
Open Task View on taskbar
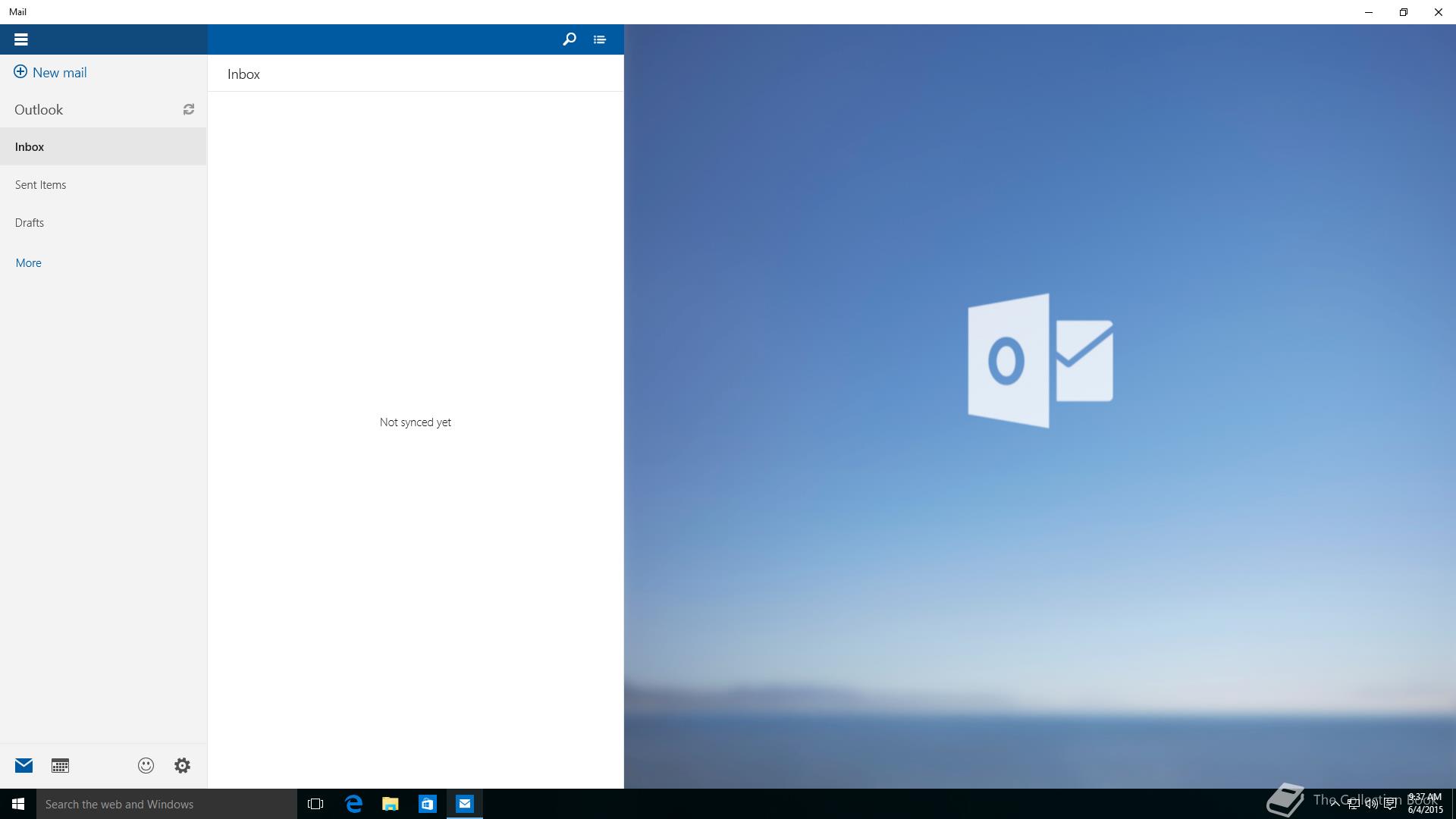(x=315, y=804)
